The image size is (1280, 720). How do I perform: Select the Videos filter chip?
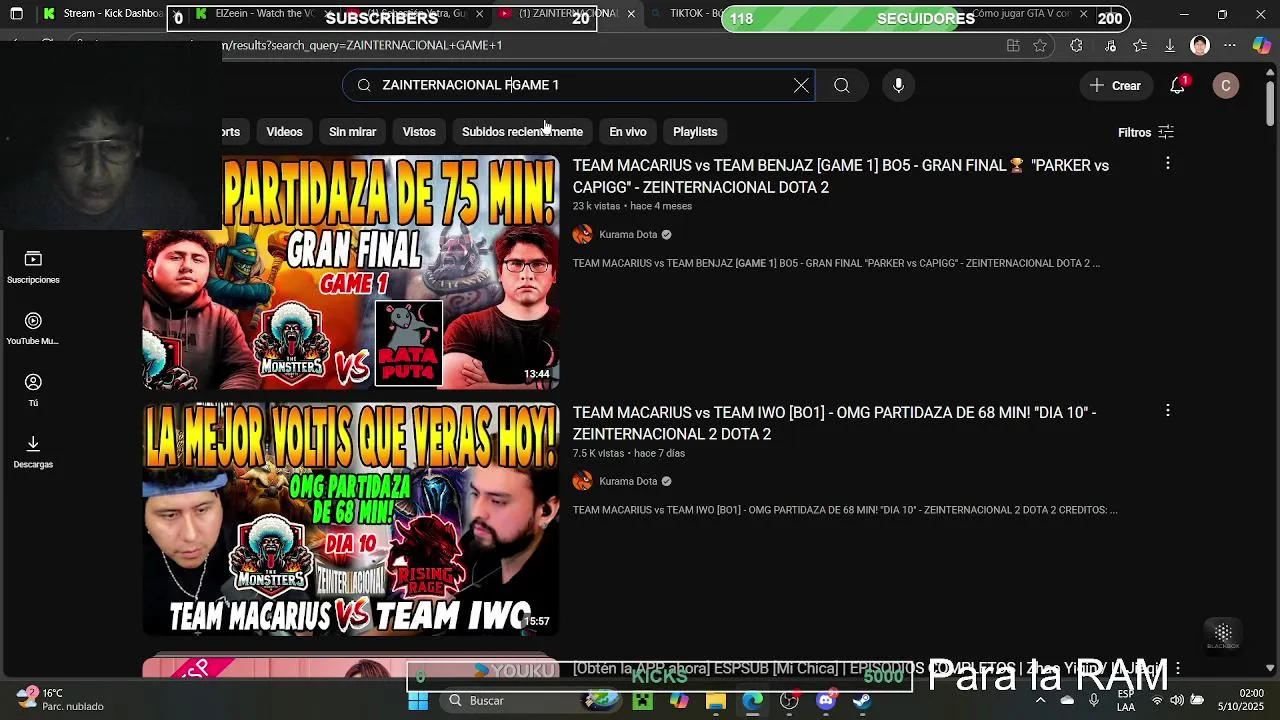coord(284,132)
